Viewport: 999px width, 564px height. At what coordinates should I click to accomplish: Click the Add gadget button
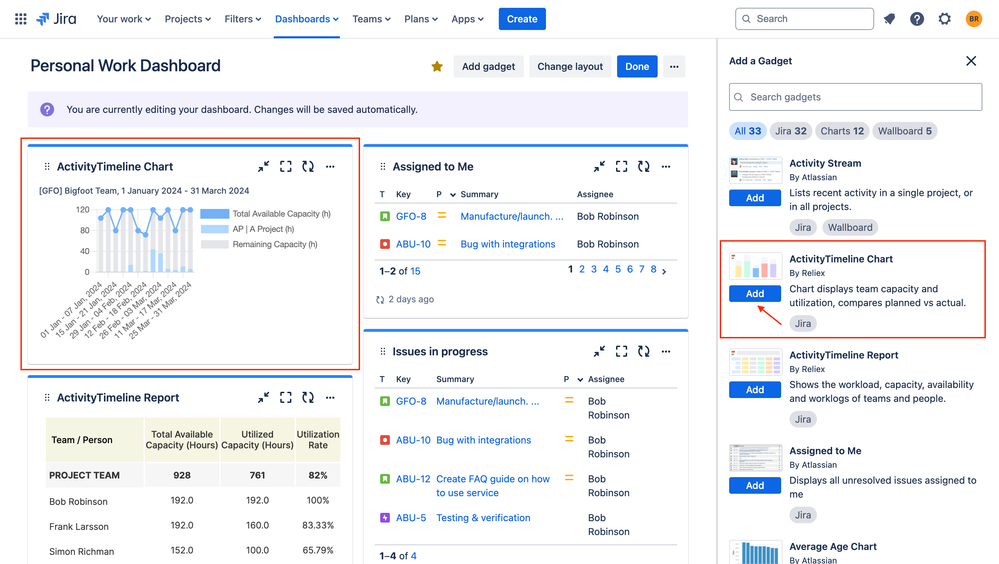pyautogui.click(x=488, y=66)
